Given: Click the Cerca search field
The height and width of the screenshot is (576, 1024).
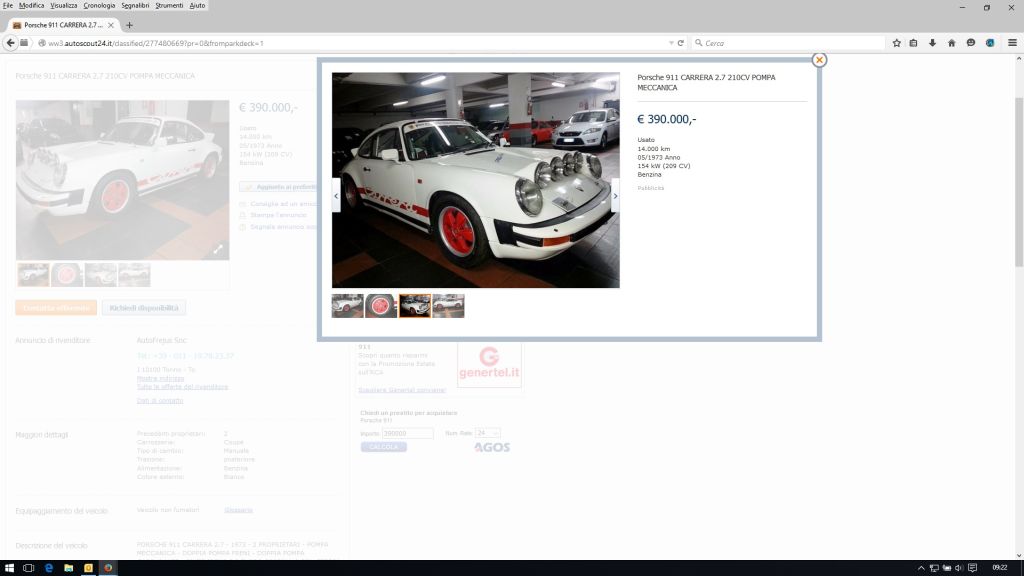Looking at the screenshot, I should (x=787, y=43).
